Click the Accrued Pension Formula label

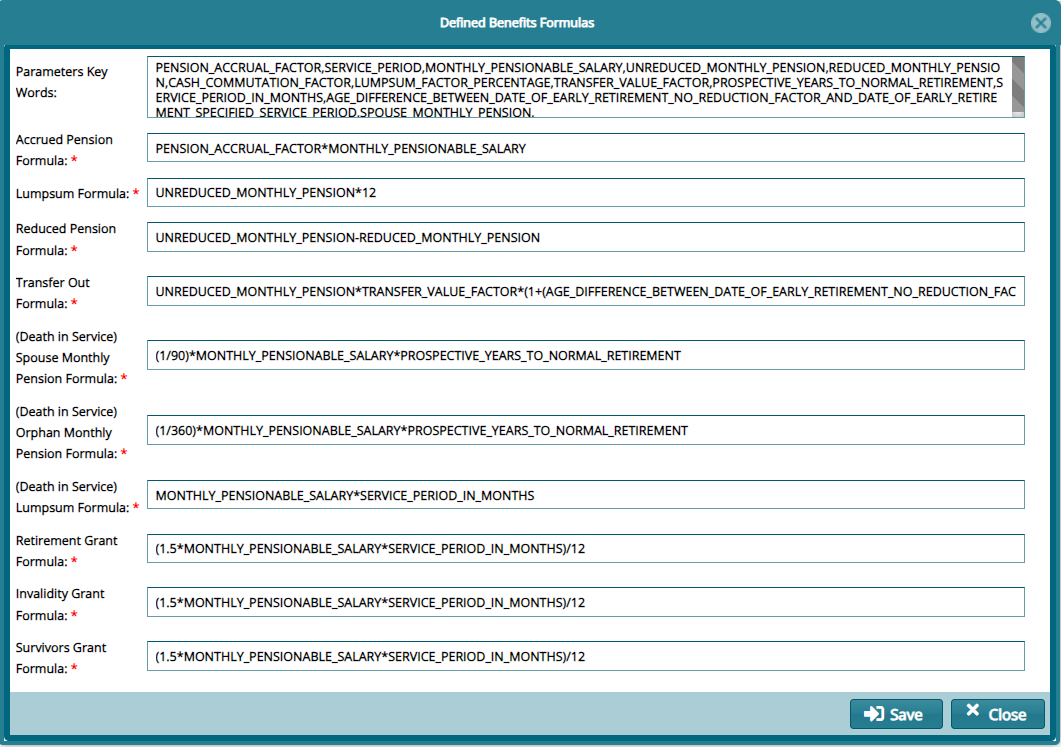[65, 150]
